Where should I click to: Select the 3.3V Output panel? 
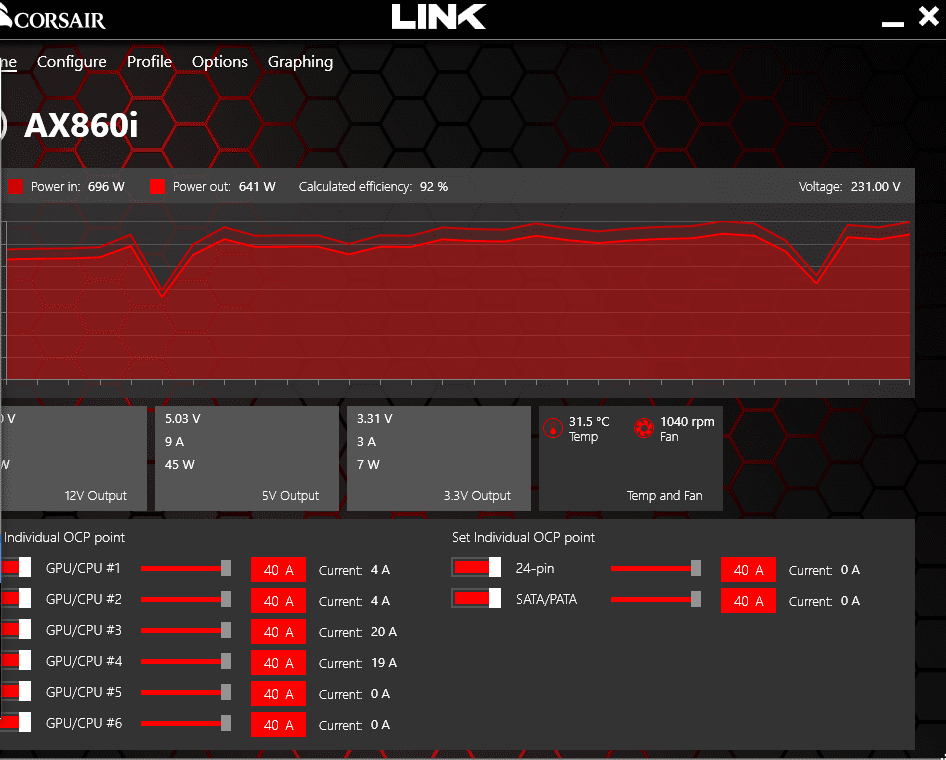coord(439,458)
